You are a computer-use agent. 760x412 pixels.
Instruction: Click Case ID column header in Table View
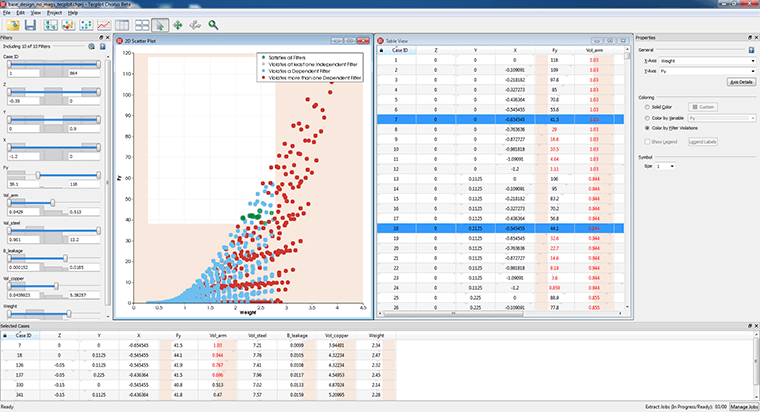click(x=400, y=50)
